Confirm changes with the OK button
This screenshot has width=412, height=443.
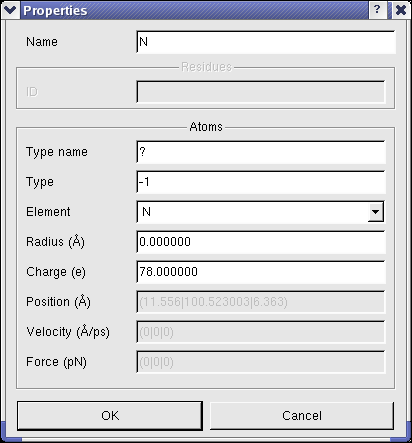coord(110,416)
